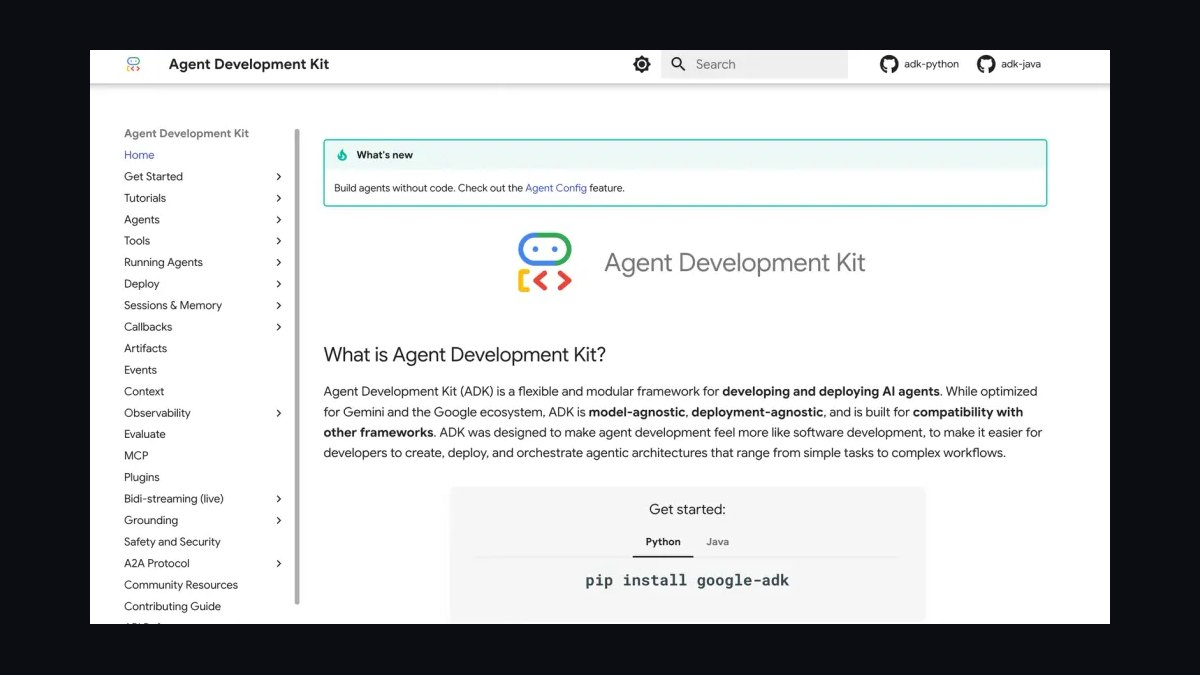Open the Sessions & Memory sidebar item
This screenshot has height=675, width=1200.
(x=173, y=306)
